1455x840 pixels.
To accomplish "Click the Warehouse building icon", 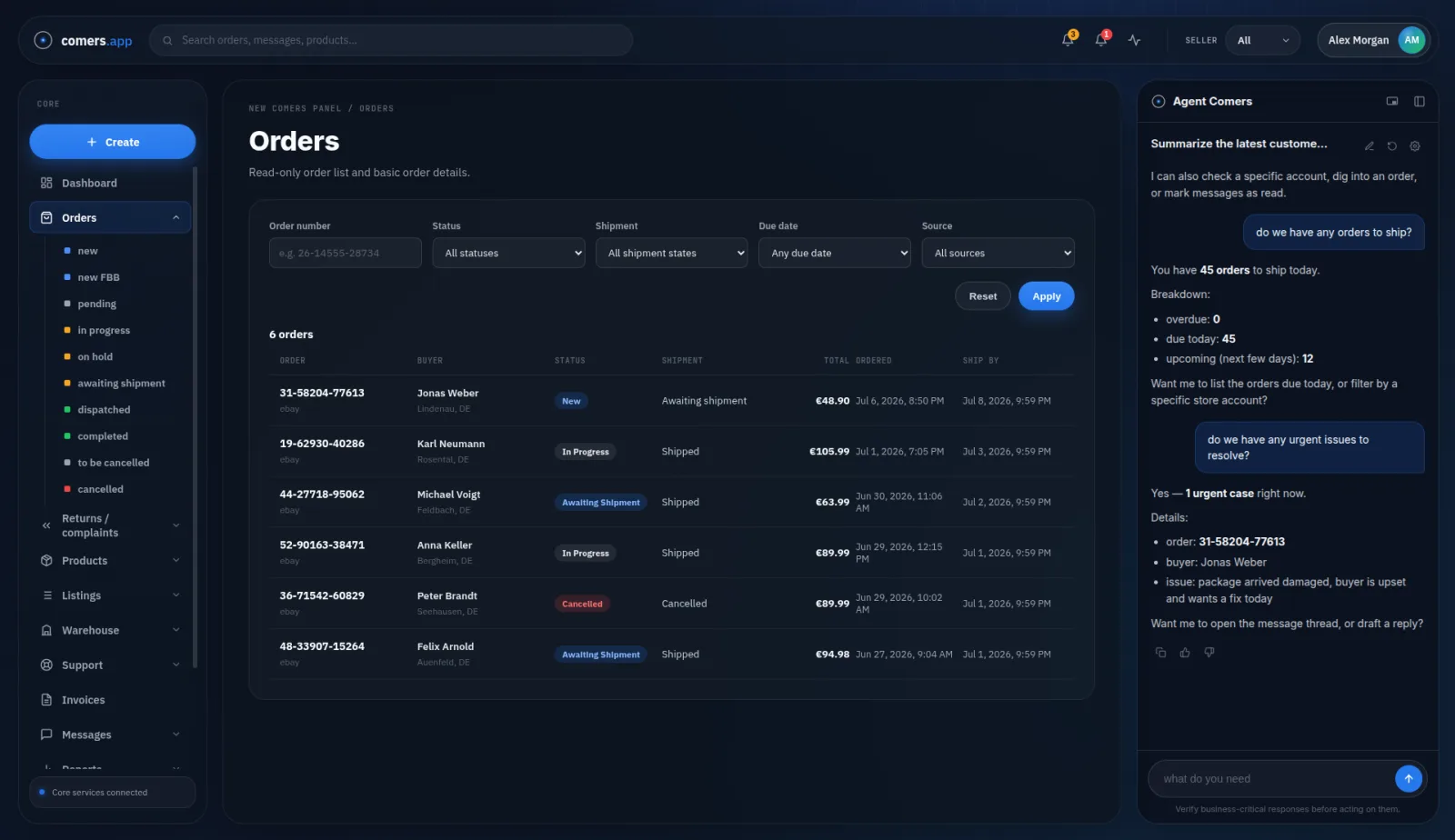I will [x=46, y=630].
